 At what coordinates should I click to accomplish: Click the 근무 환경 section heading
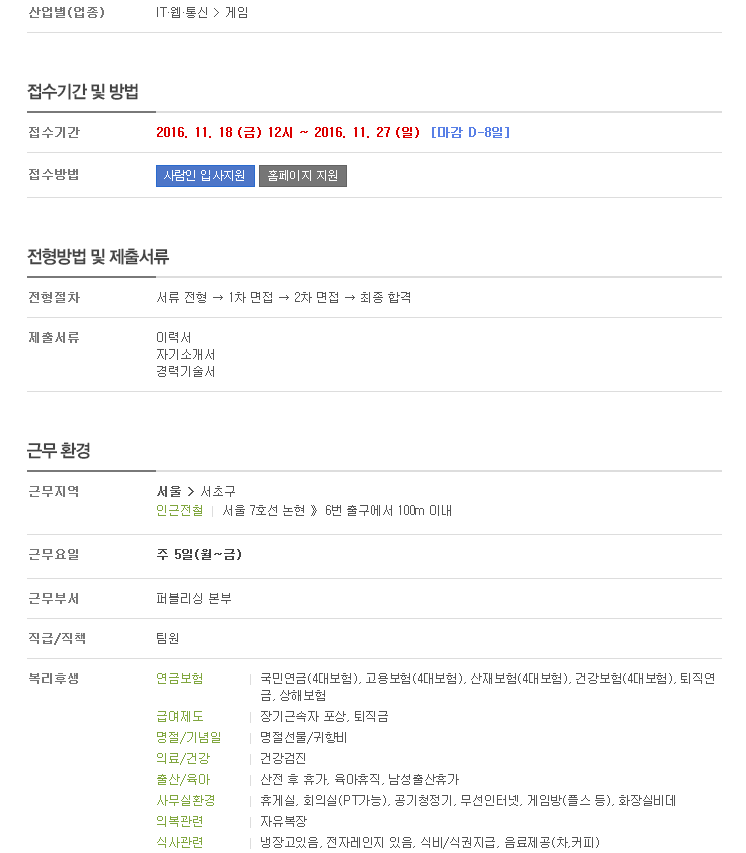point(59,450)
